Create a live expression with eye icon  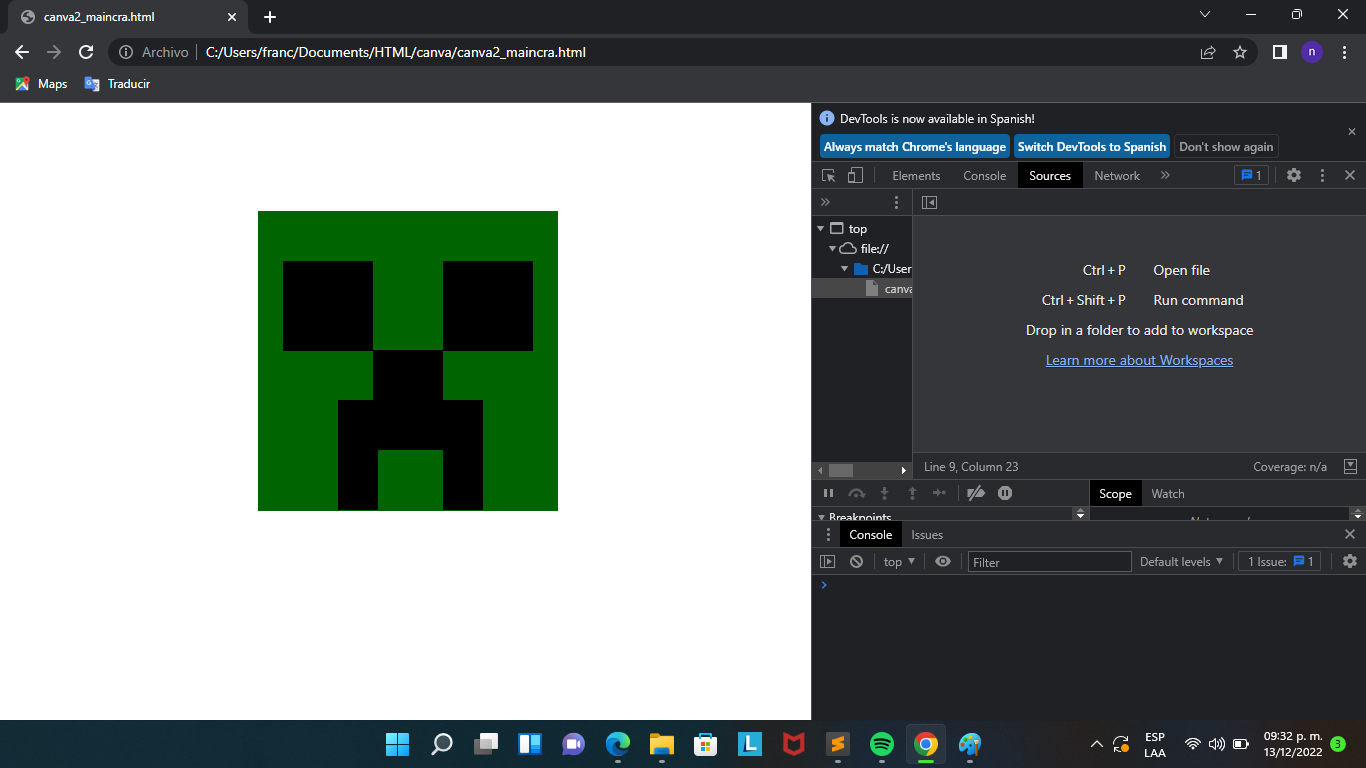(943, 562)
